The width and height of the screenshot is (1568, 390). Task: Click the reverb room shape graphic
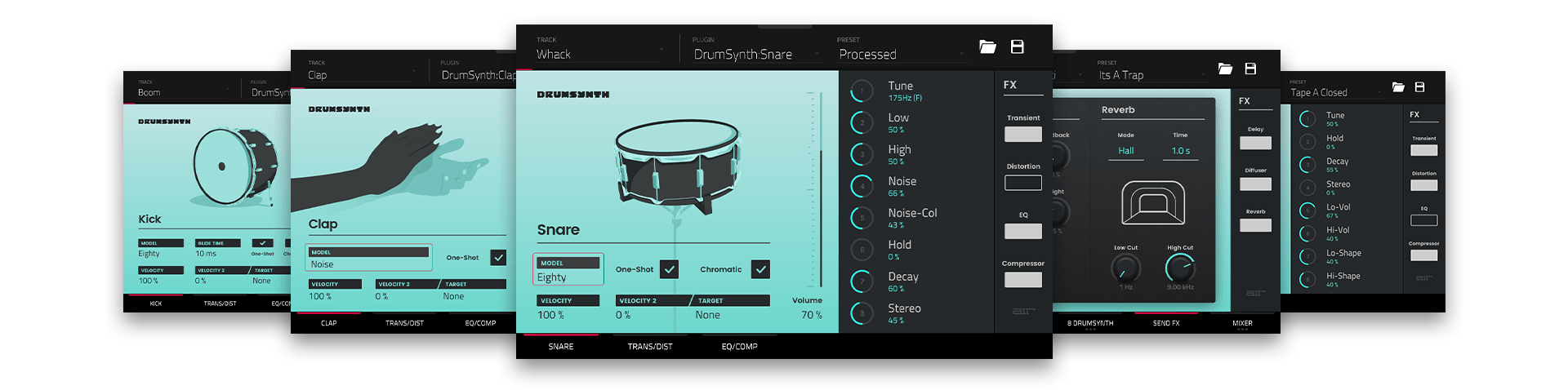pyautogui.click(x=1153, y=203)
